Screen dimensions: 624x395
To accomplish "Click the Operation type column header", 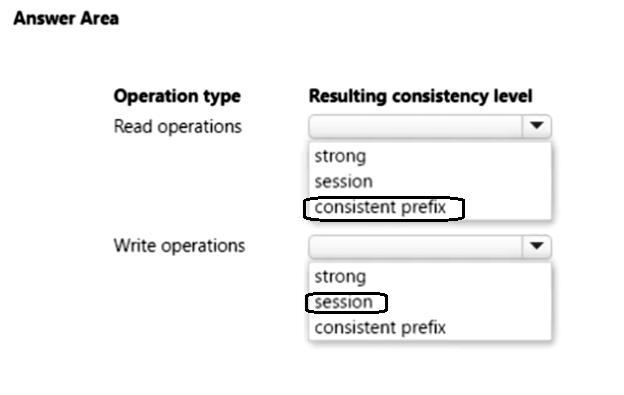I will point(177,96).
